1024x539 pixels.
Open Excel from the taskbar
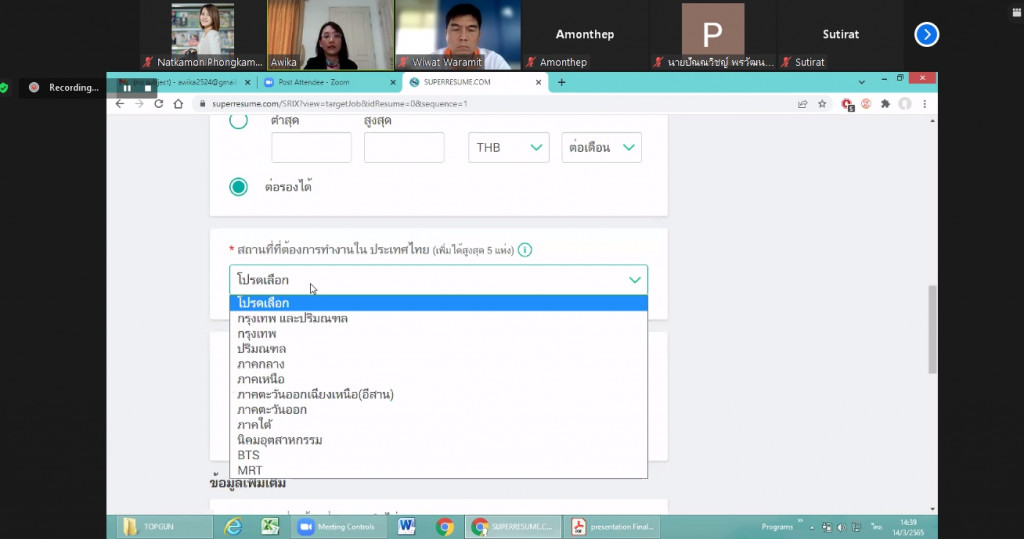(269, 526)
